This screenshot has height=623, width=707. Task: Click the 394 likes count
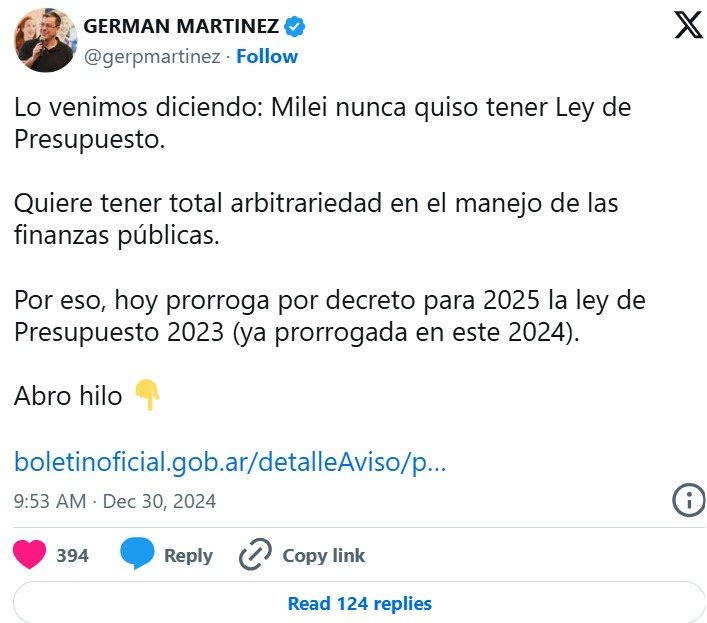pos(72,555)
